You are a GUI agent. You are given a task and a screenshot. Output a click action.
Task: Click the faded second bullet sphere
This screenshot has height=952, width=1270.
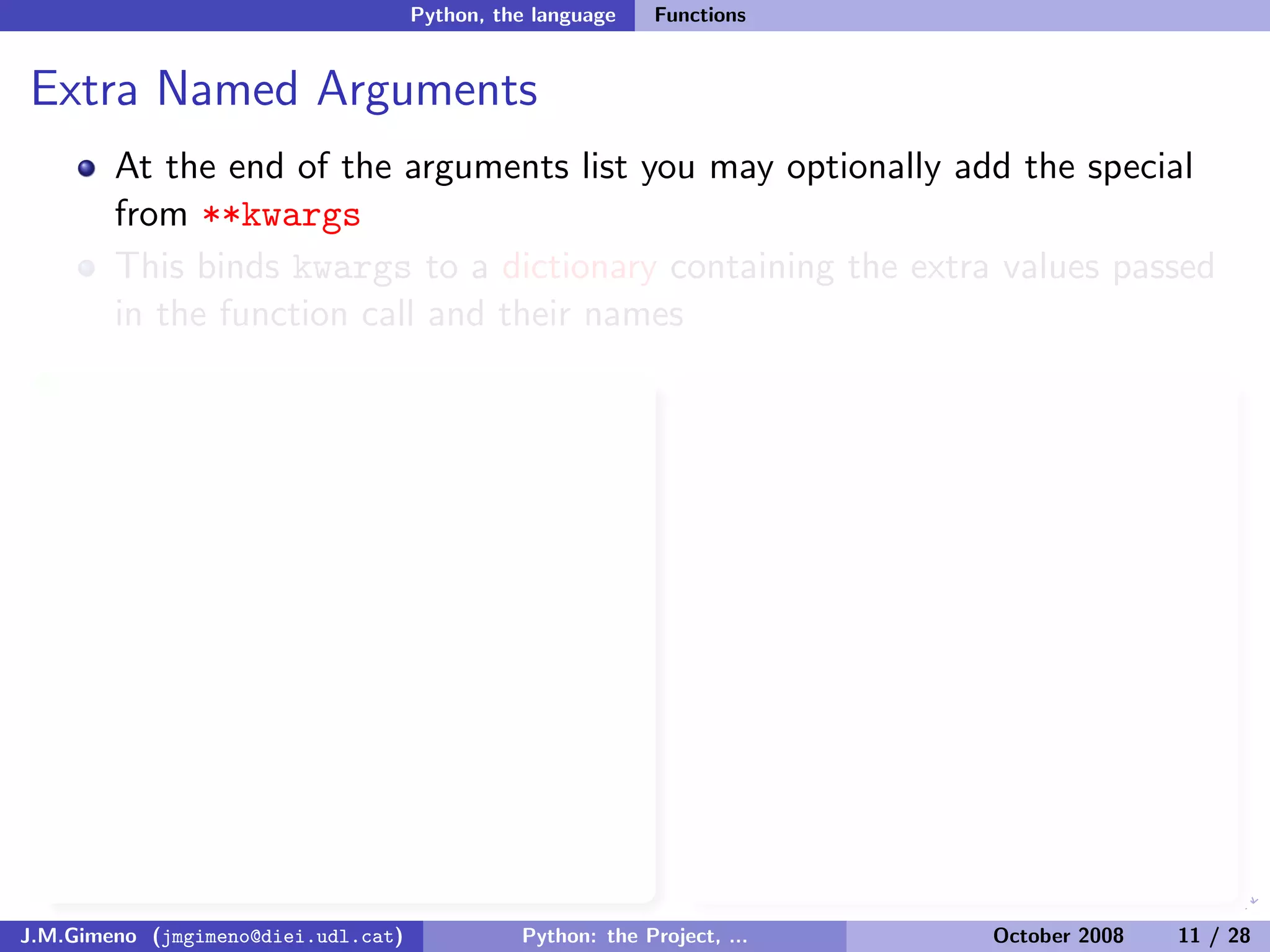(86, 268)
